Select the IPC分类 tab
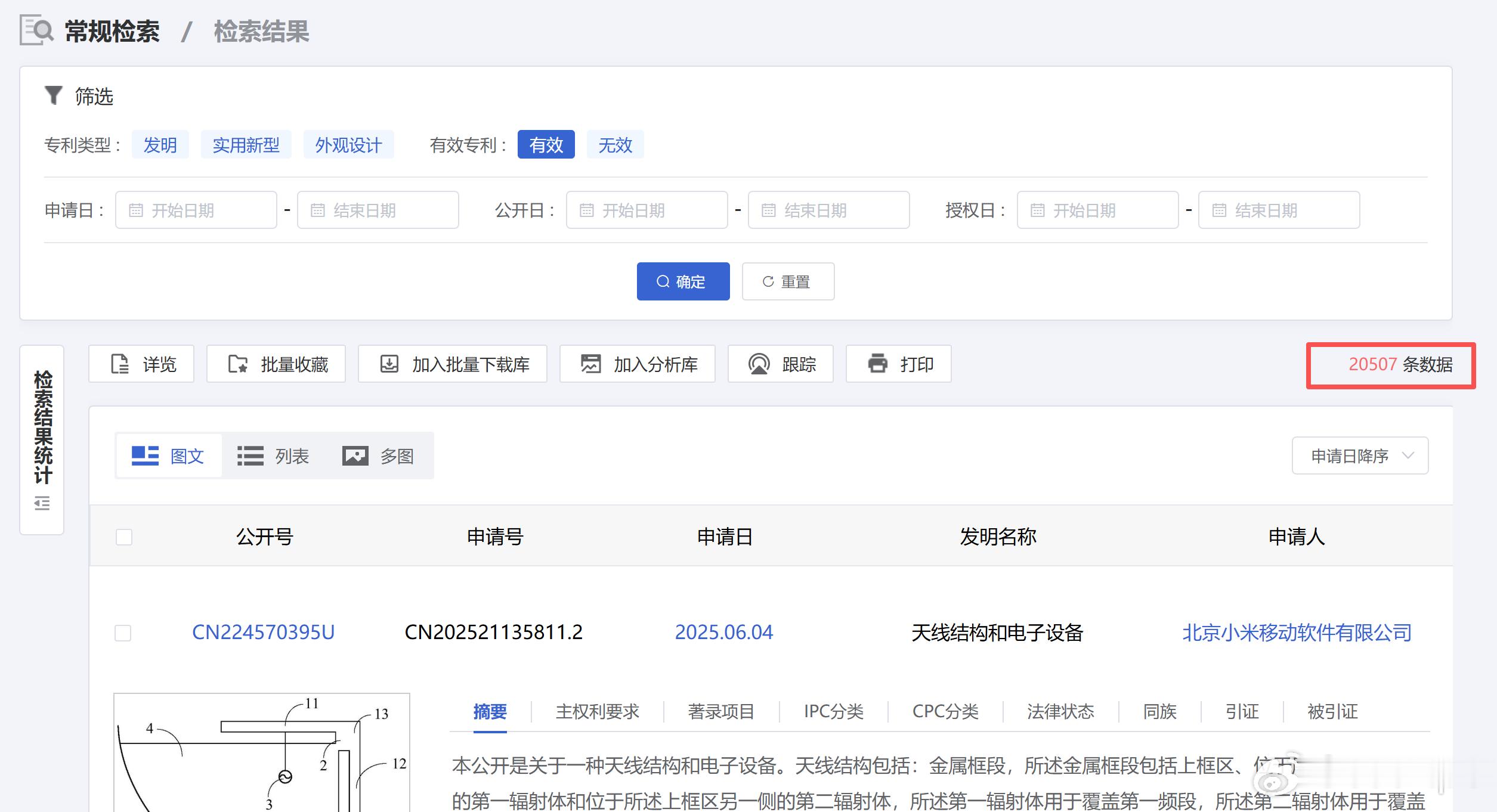 (834, 712)
